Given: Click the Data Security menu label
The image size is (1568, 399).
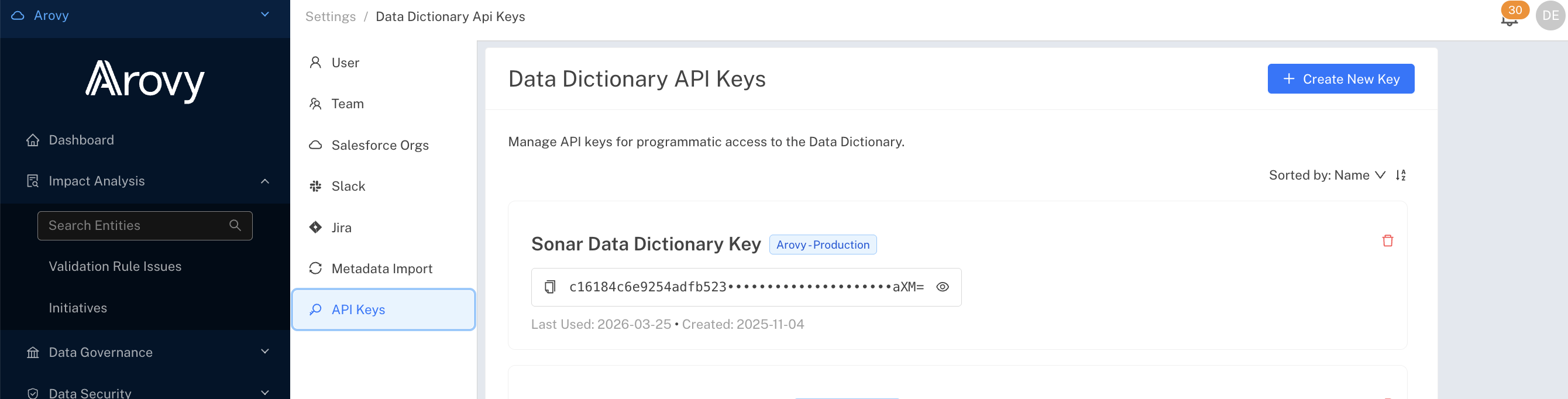Looking at the screenshot, I should pos(90,394).
